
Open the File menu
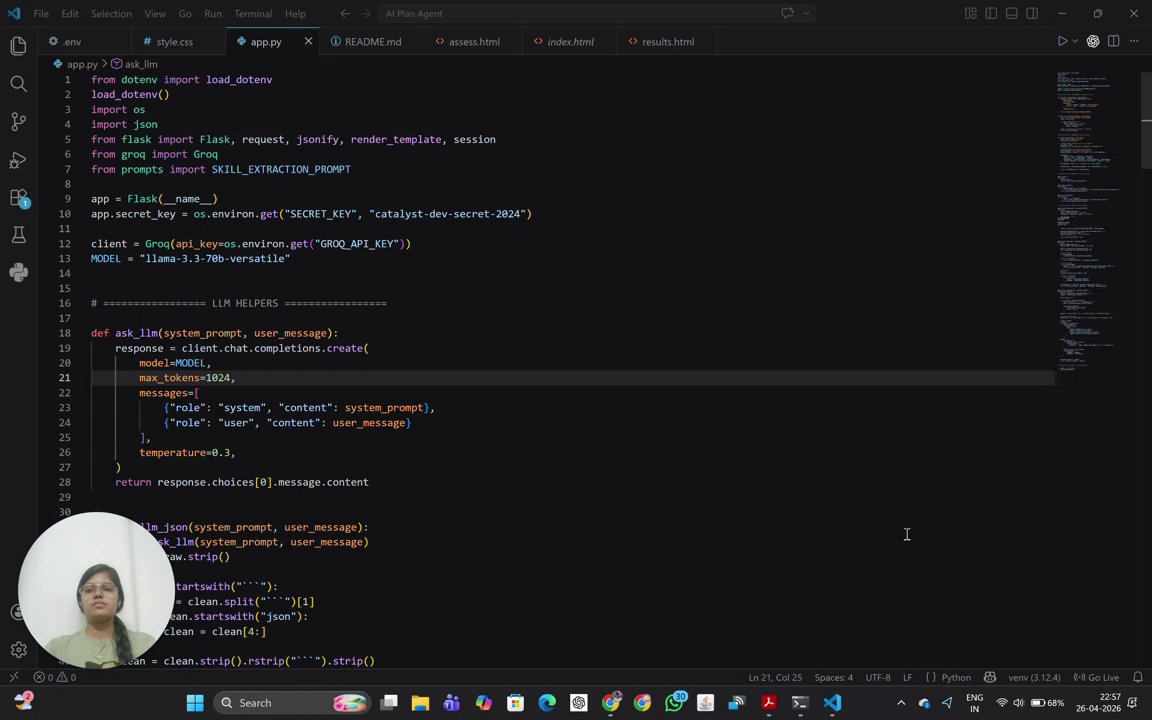click(x=41, y=13)
